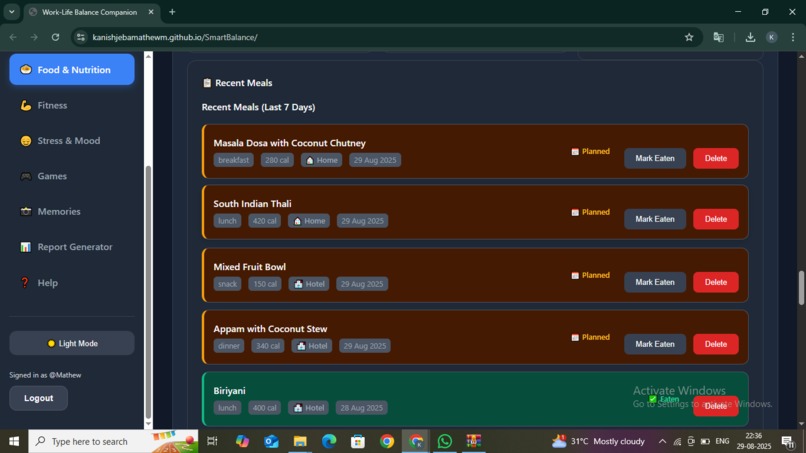Click the flexed arm Fitness icon

[26, 105]
